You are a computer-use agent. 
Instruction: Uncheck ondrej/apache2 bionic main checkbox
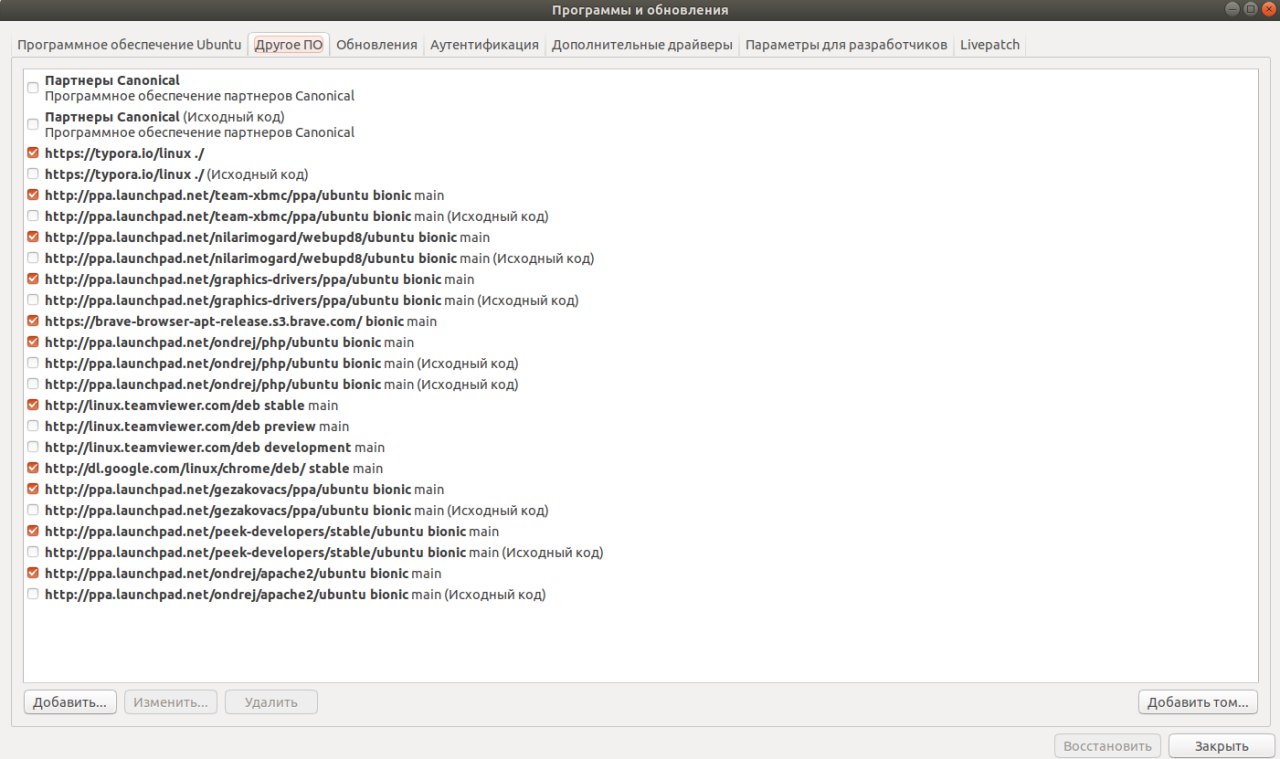[33, 573]
